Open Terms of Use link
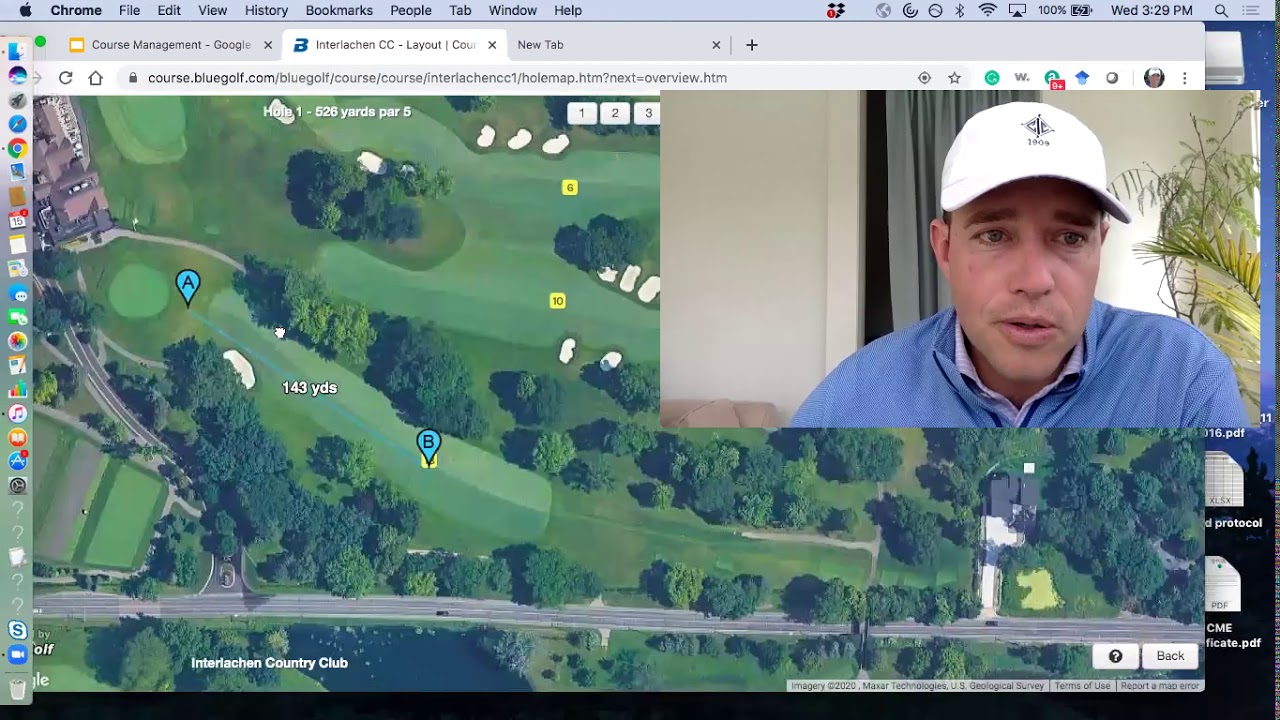The image size is (1280, 720). coord(1082,686)
